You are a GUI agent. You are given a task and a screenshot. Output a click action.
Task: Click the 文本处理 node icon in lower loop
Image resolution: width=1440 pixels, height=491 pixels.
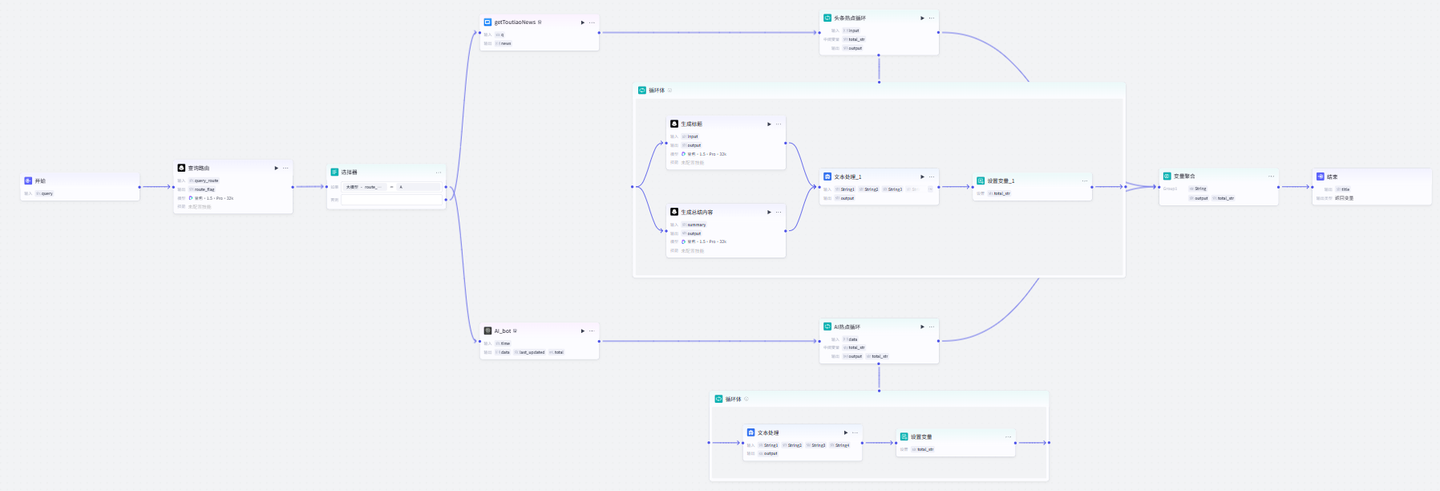point(751,433)
